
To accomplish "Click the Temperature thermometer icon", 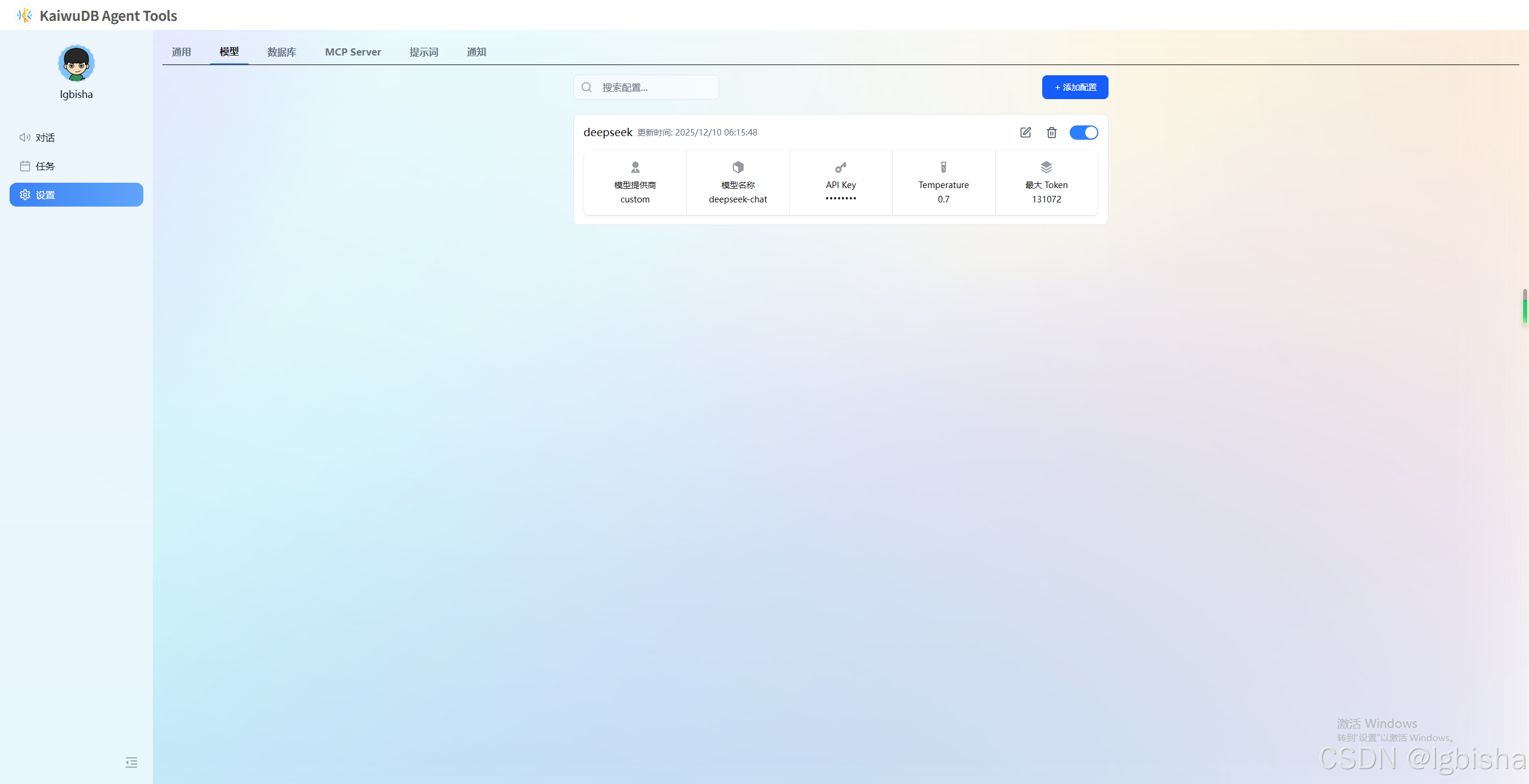I will tap(943, 167).
